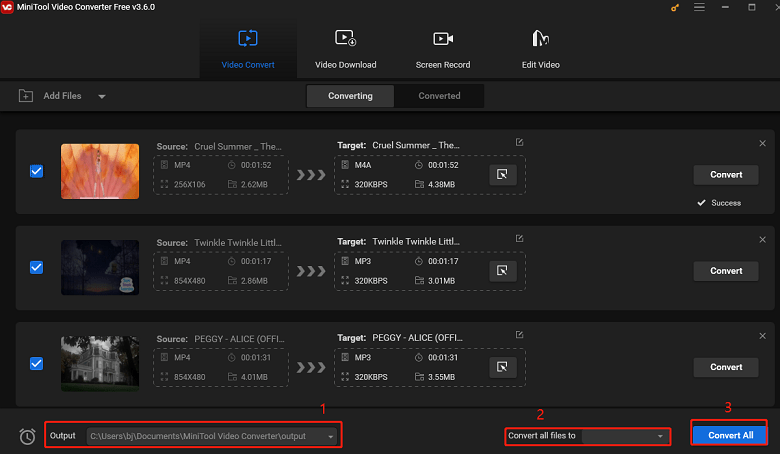This screenshot has height=454, width=780.
Task: Open the scheduled task clock icon
Action: [27, 437]
